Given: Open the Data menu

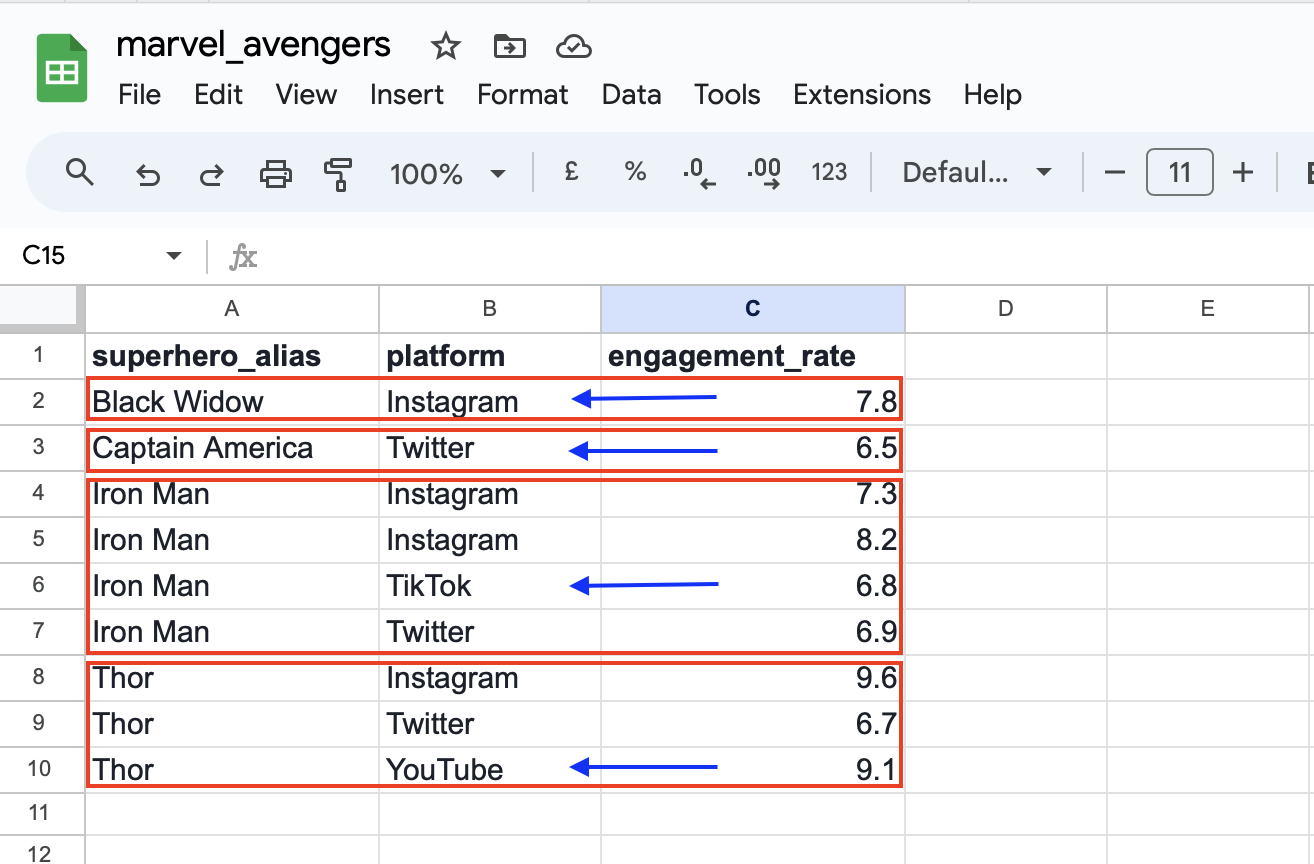Looking at the screenshot, I should pos(631,95).
